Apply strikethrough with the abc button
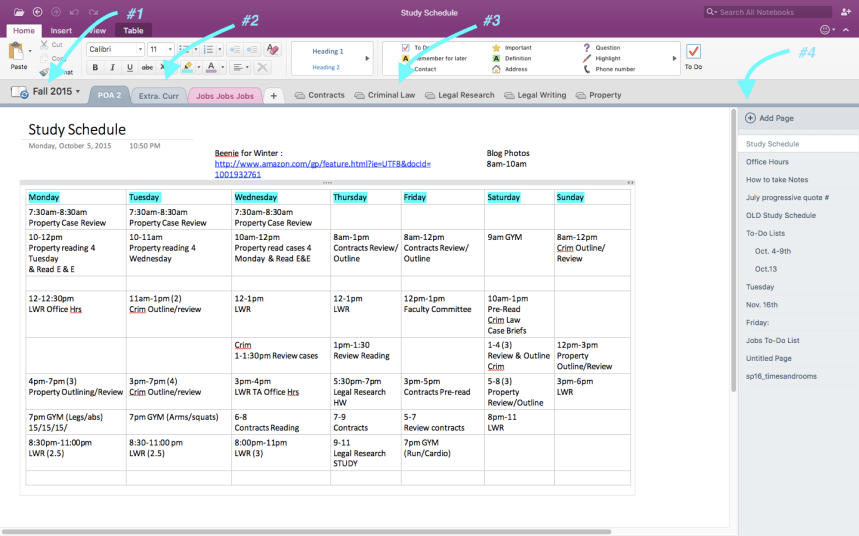Image resolution: width=859 pixels, height=536 pixels. [x=147, y=67]
